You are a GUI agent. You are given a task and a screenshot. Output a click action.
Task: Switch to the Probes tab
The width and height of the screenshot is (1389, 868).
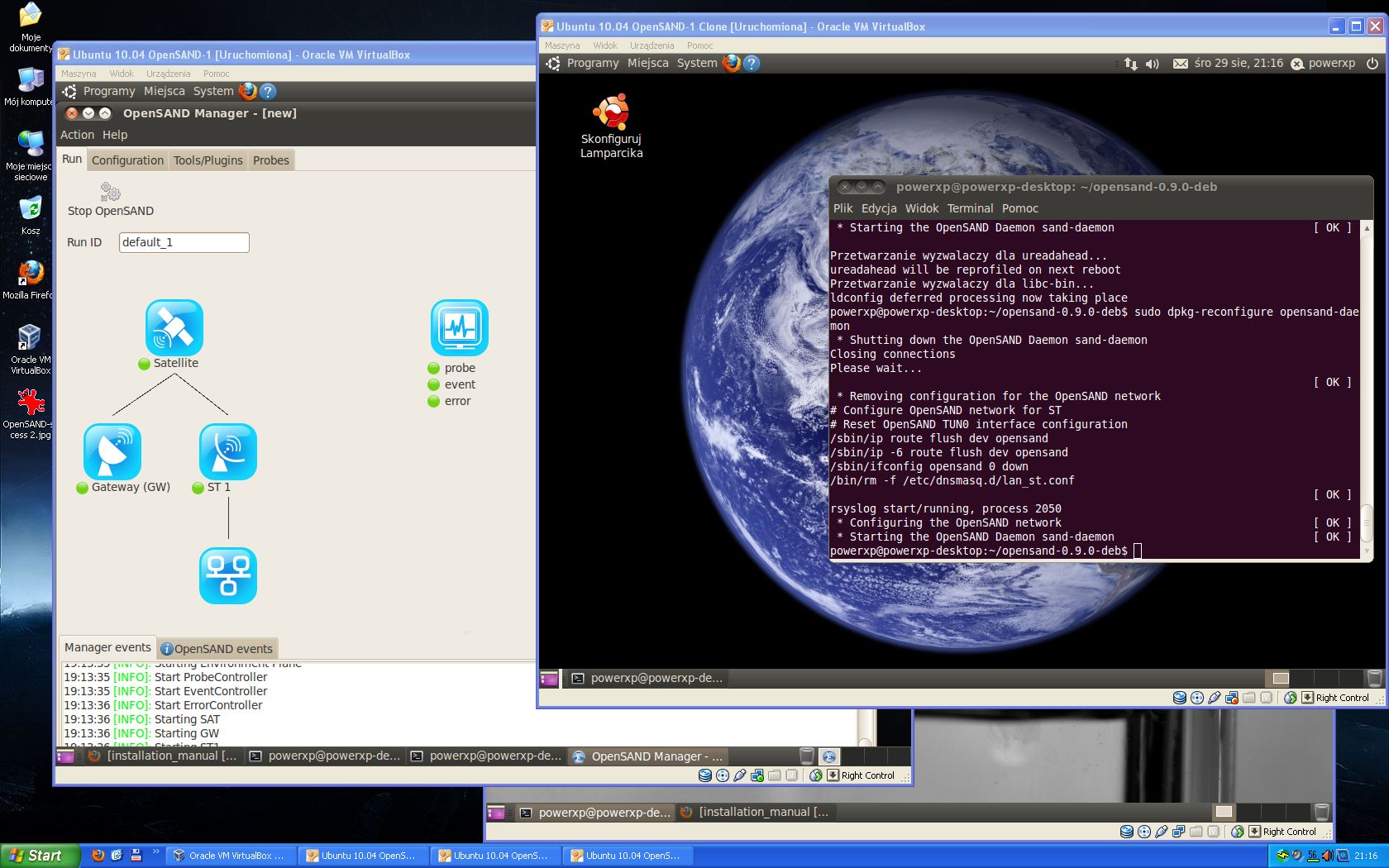(x=270, y=160)
